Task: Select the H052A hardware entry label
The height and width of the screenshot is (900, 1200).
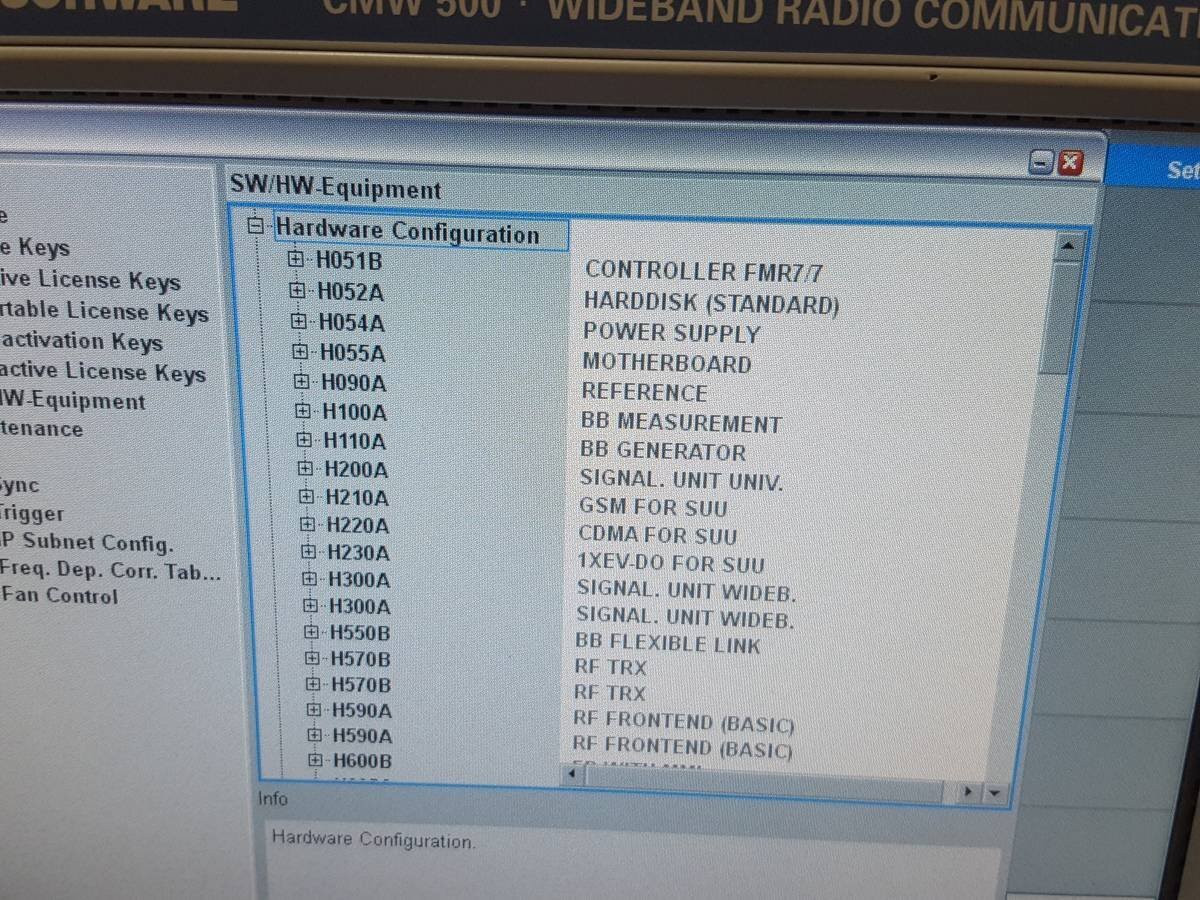Action: pos(351,292)
